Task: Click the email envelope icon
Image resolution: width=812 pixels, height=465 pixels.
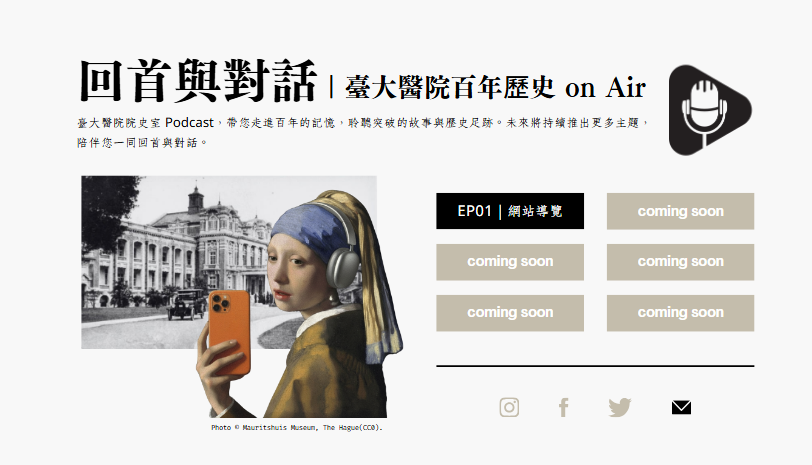Action: [x=681, y=408]
